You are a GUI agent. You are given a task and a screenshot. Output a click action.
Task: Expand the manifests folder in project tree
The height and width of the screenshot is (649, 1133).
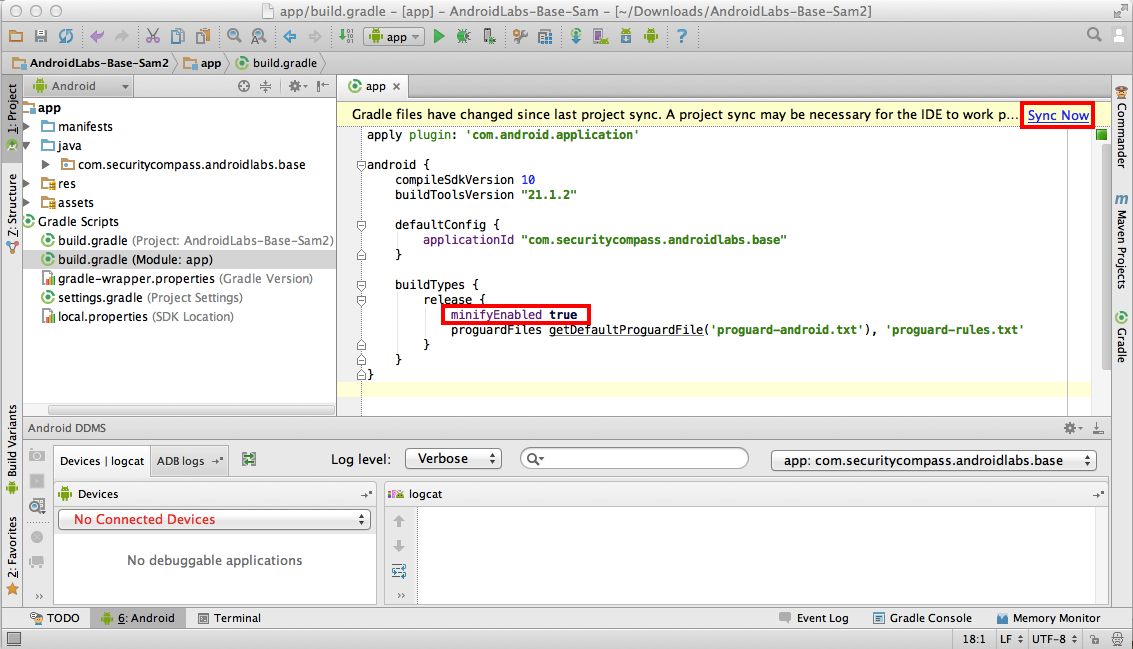point(27,127)
